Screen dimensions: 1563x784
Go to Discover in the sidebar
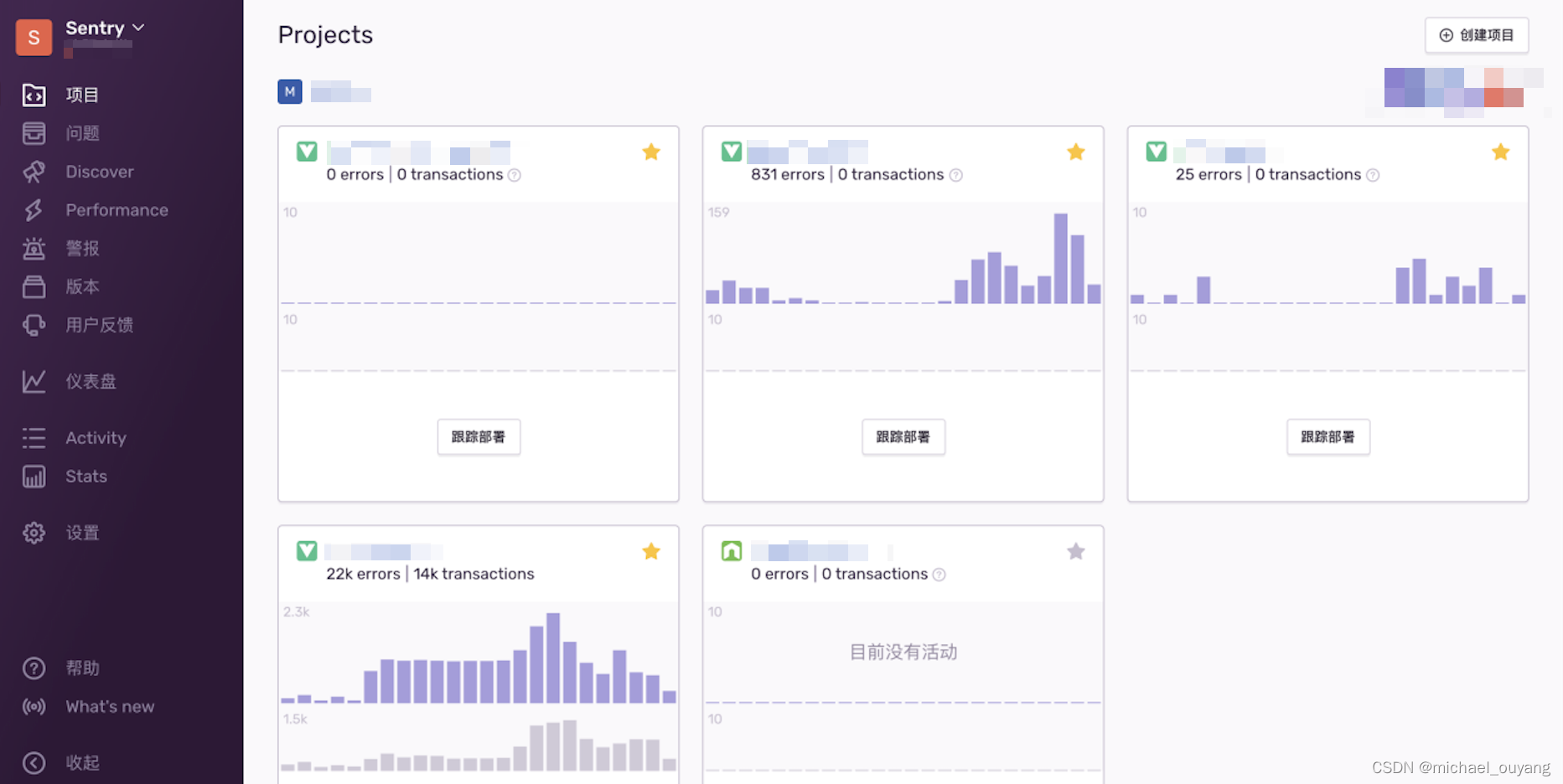click(x=100, y=172)
